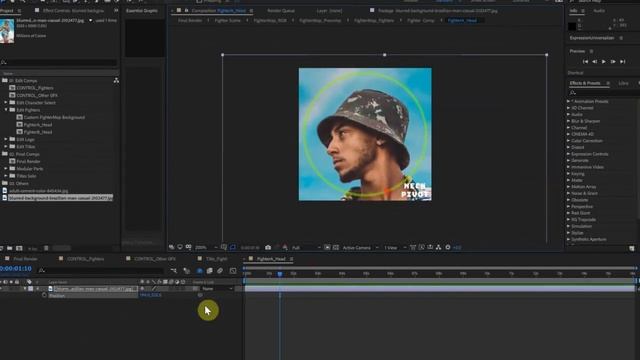
Task: Toggle frame blending switch in timeline
Action: [209, 271]
